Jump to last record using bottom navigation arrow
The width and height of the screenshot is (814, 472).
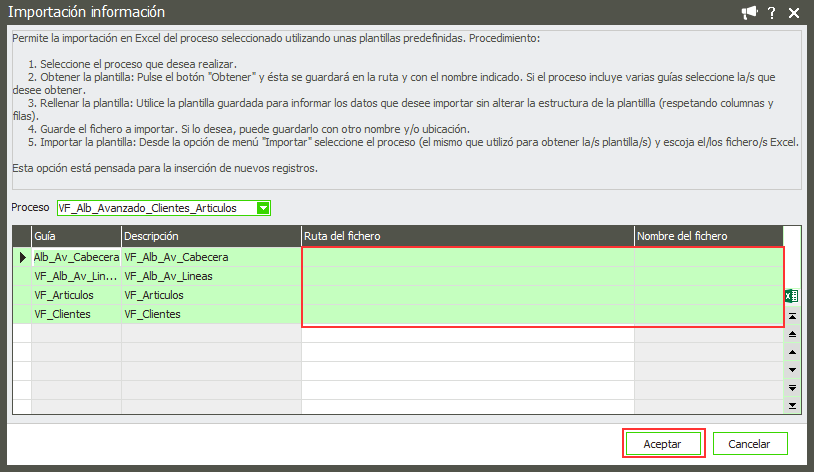(x=793, y=406)
